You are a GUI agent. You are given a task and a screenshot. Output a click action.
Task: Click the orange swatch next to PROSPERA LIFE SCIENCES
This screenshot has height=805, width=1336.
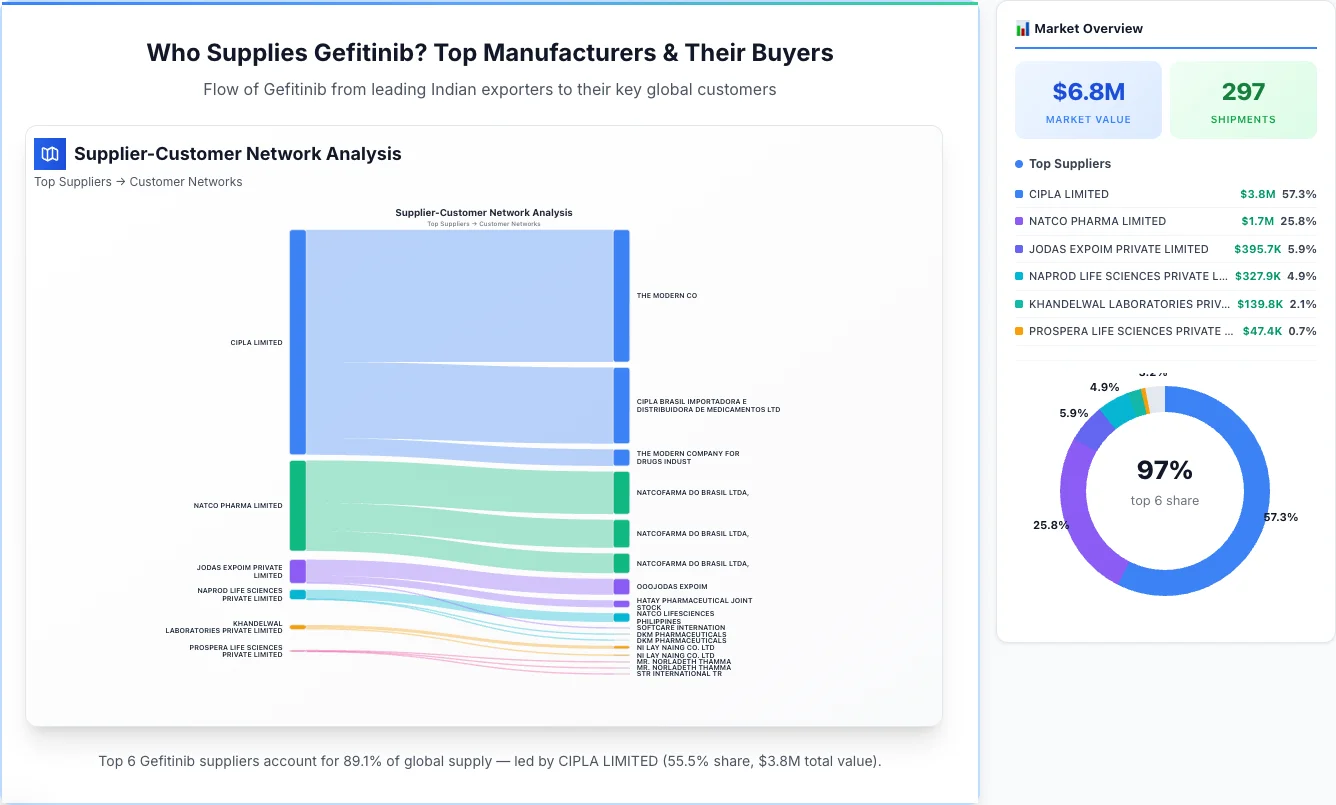[x=1019, y=331]
